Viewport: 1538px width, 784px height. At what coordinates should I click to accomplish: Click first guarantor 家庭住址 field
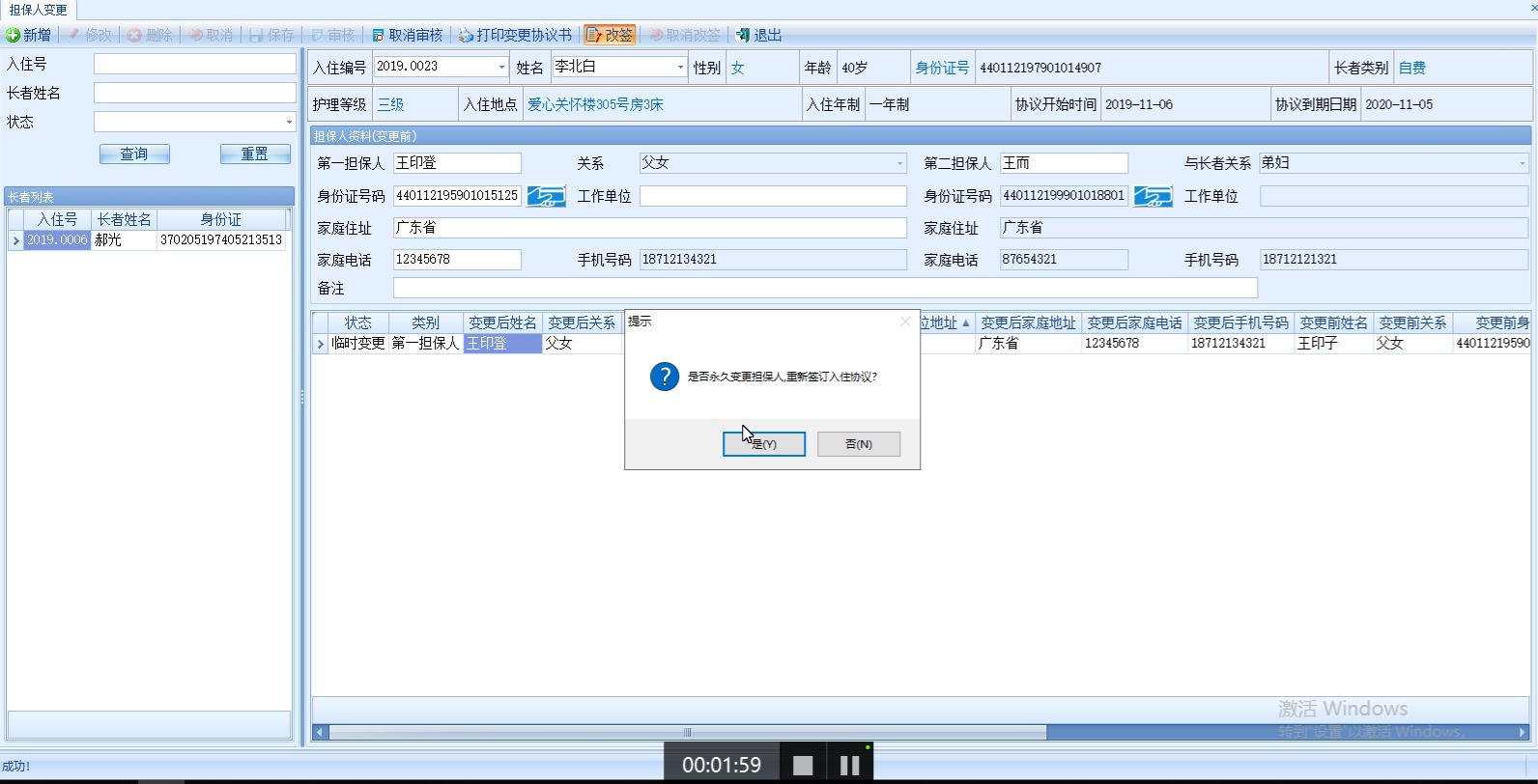point(650,228)
